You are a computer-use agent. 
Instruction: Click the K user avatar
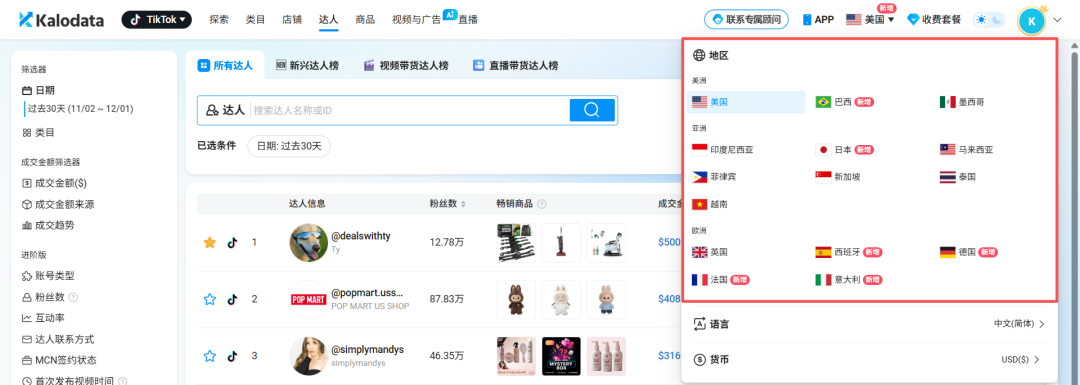click(1031, 21)
